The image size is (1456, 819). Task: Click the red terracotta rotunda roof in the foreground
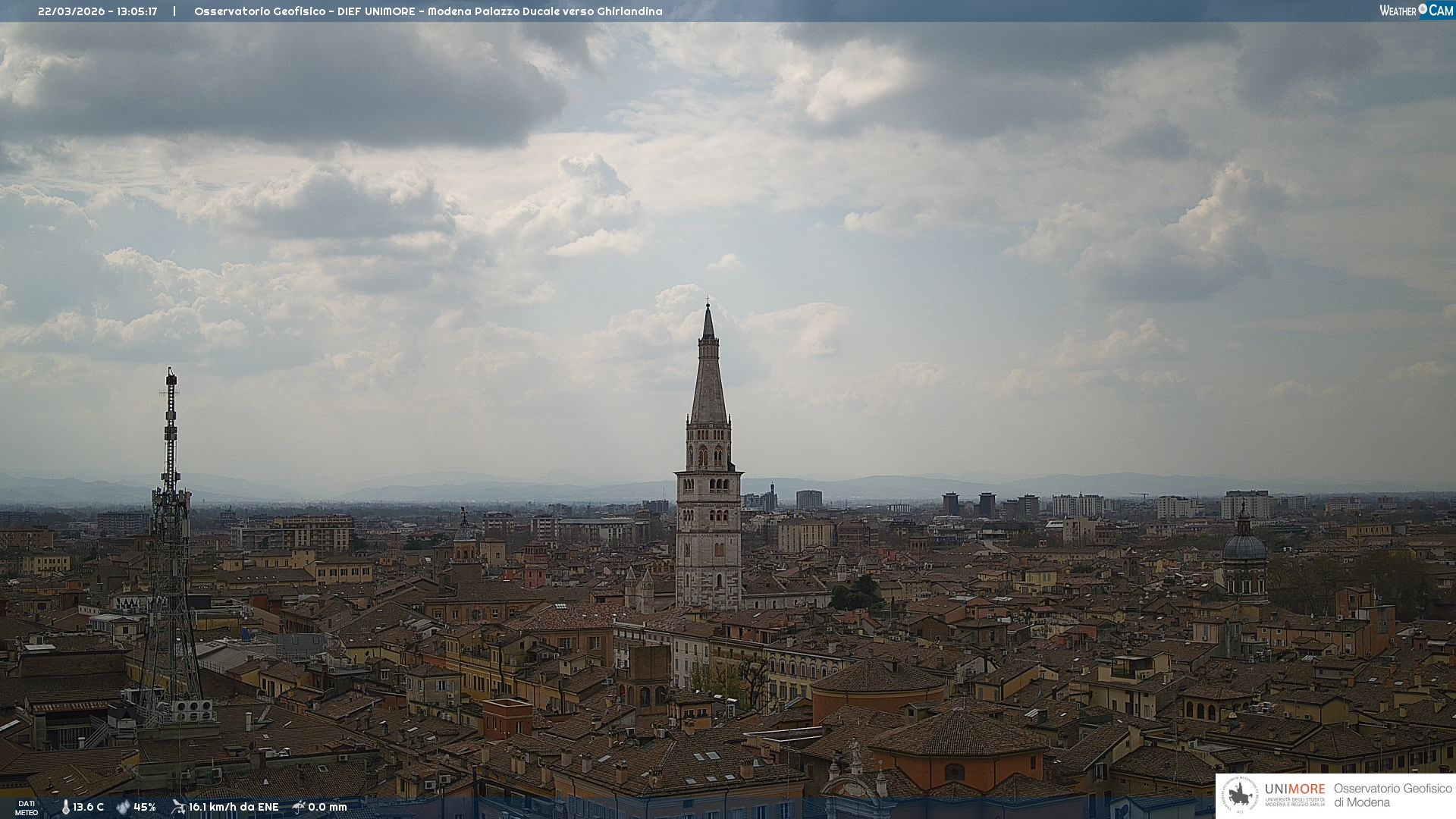click(959, 733)
